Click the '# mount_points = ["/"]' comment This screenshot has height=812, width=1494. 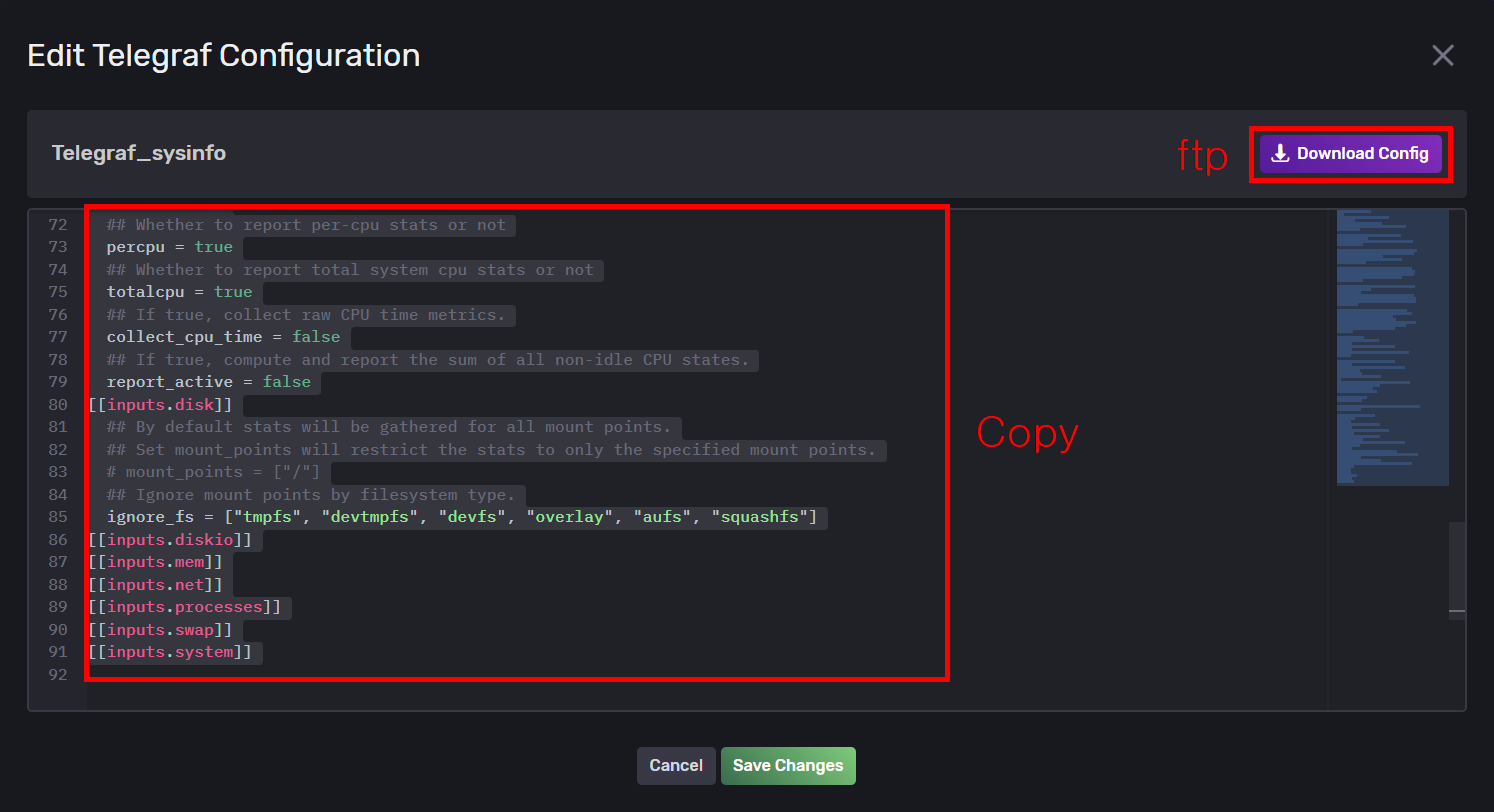click(214, 472)
